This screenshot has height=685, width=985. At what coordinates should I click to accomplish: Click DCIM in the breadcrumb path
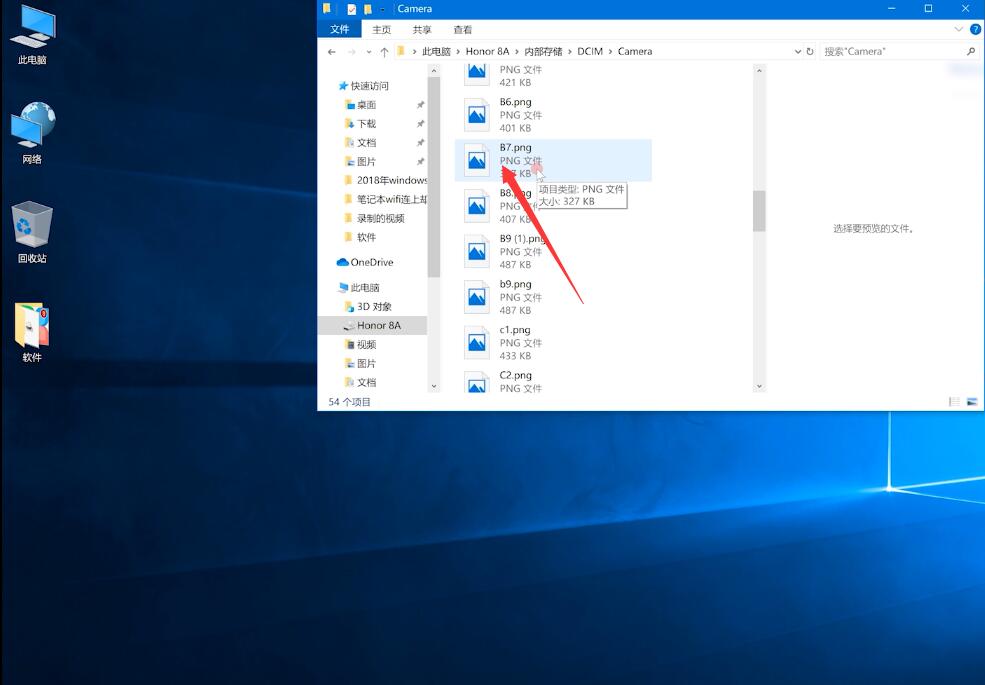pos(590,52)
